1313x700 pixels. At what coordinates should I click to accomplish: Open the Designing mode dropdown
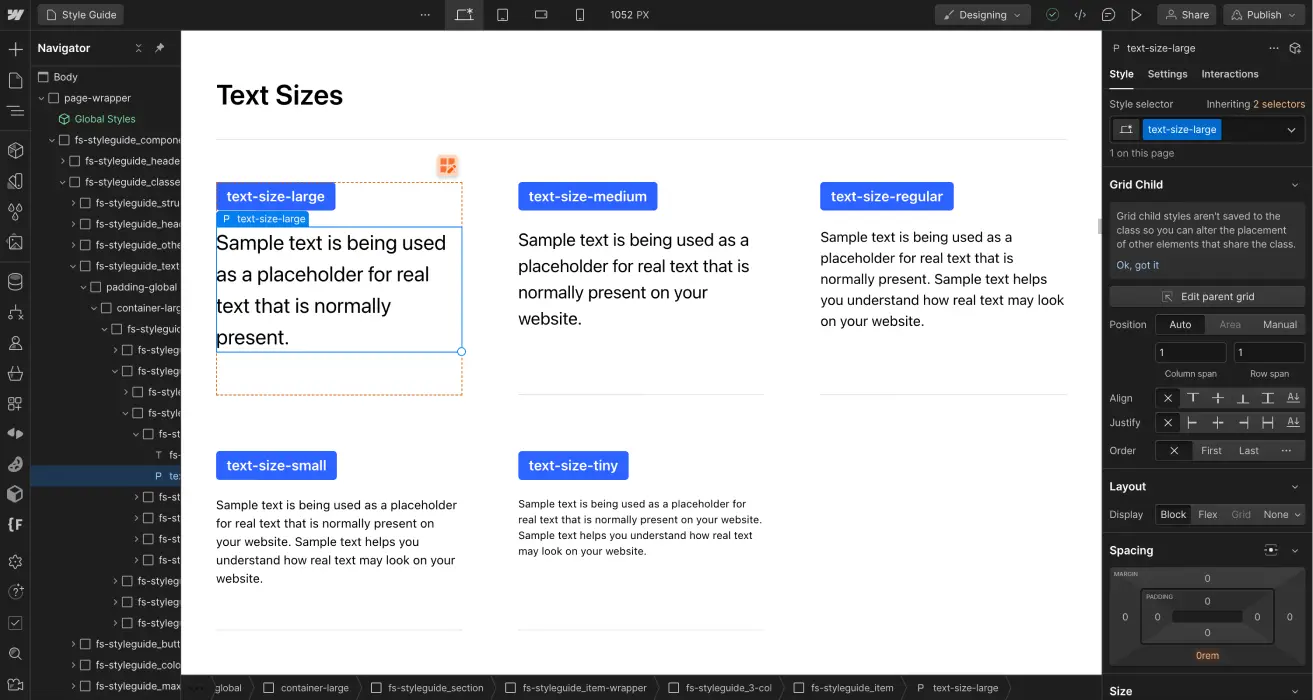tap(982, 14)
